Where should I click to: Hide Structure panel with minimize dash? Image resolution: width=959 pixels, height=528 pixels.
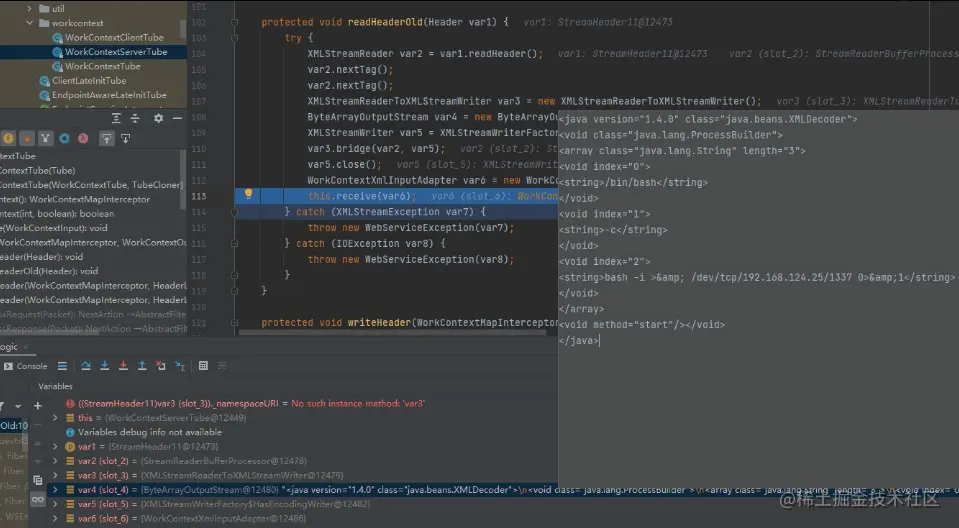click(x=177, y=118)
